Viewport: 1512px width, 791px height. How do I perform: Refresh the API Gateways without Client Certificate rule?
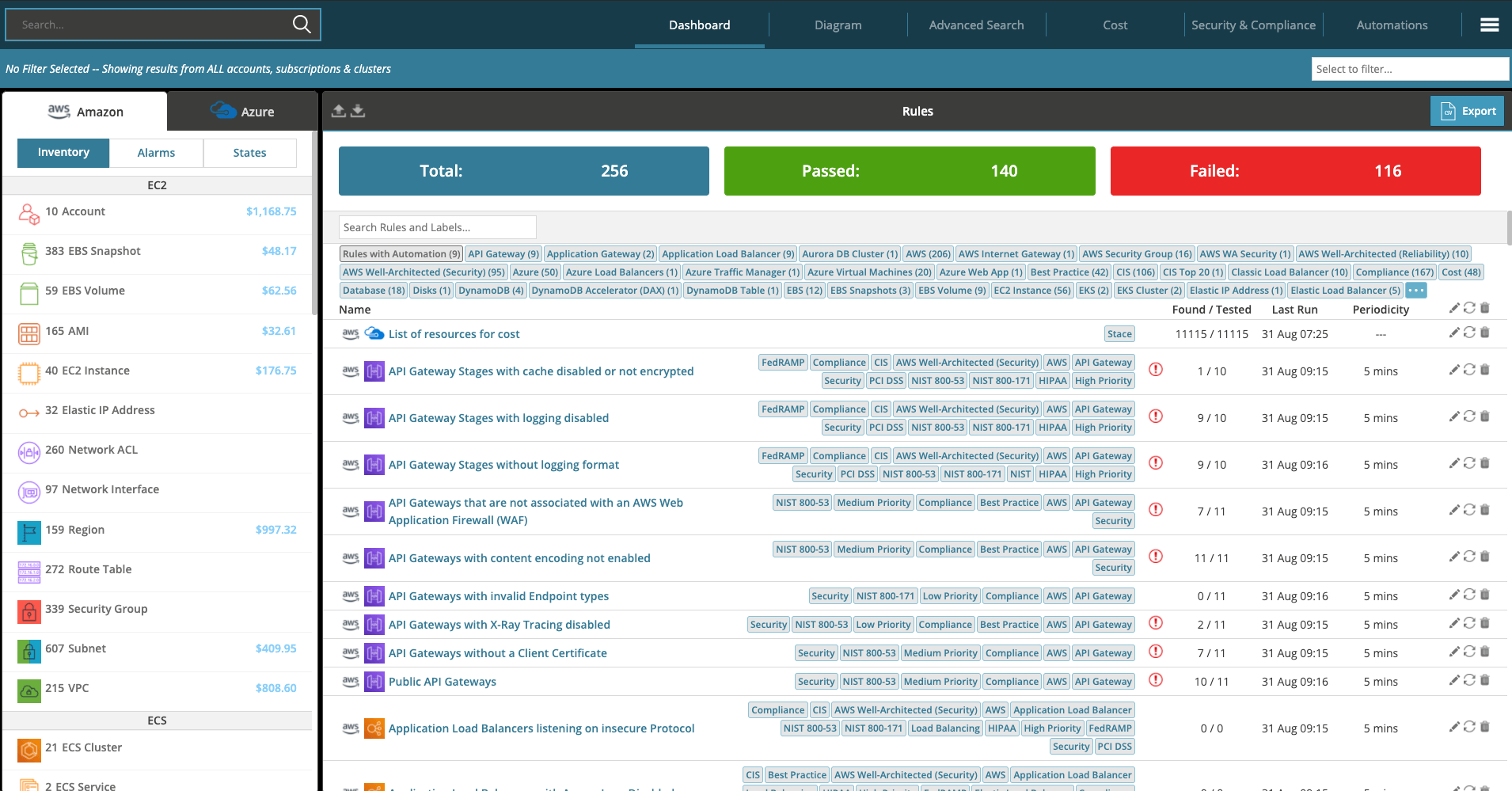point(1469,652)
